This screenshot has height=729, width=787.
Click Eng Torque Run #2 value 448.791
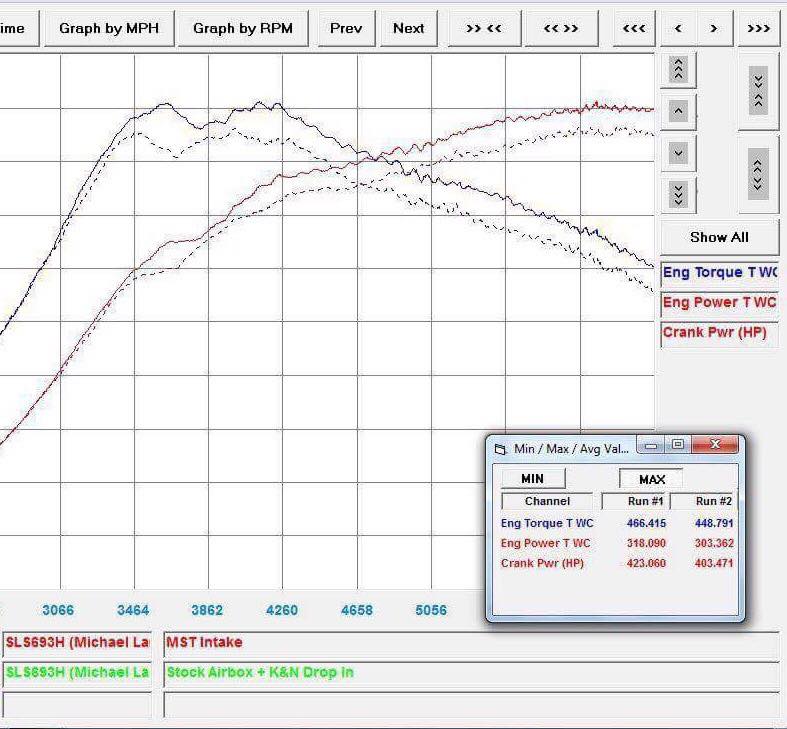click(x=714, y=523)
